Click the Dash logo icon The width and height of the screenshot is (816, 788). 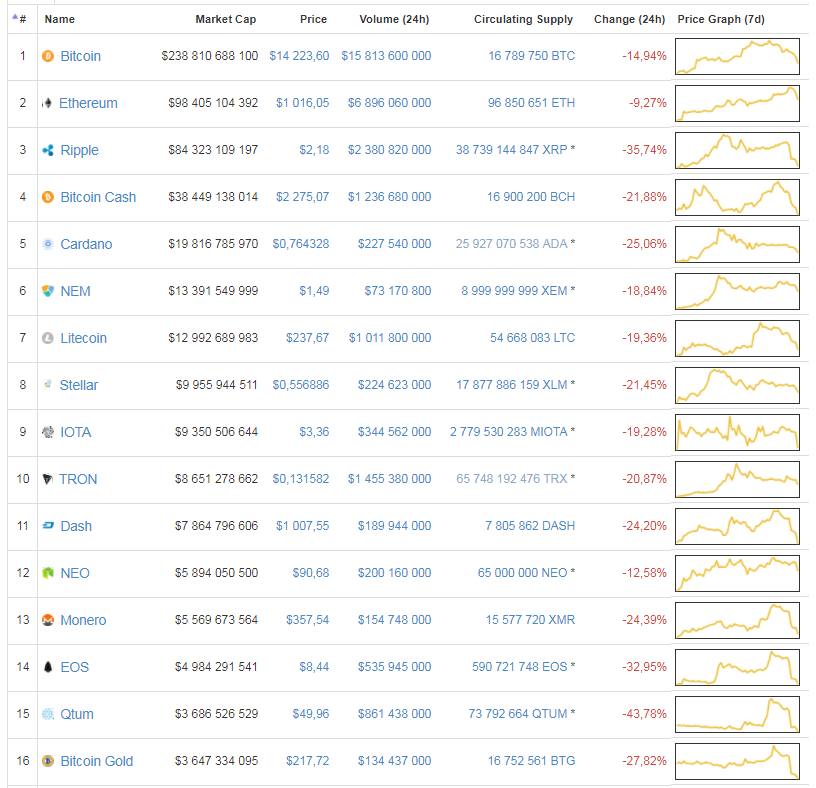(x=48, y=526)
